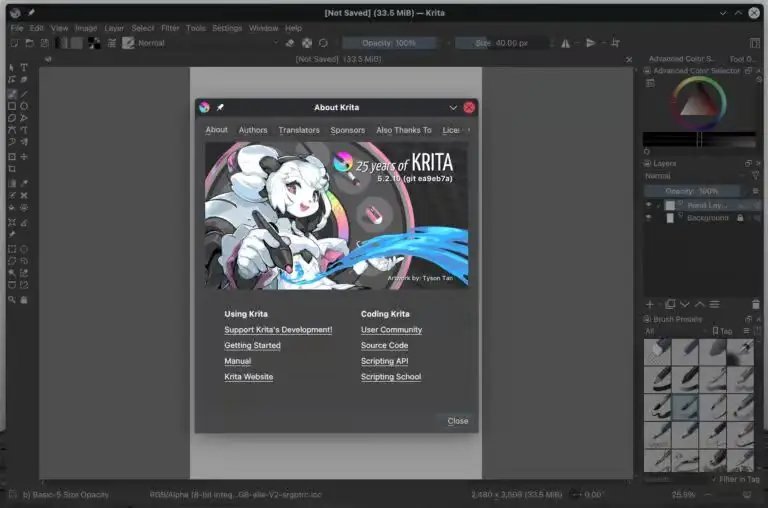Activate the Pan hand tool
Screen dimensions: 768x508
(24, 299)
